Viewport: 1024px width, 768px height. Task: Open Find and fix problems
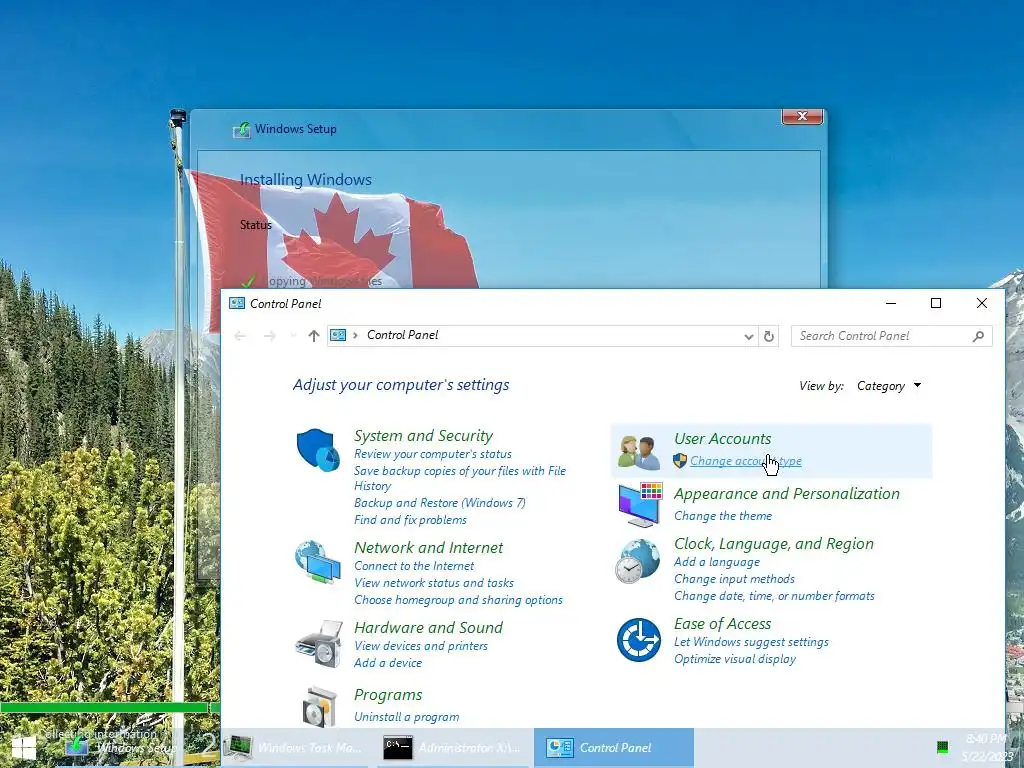click(x=410, y=520)
